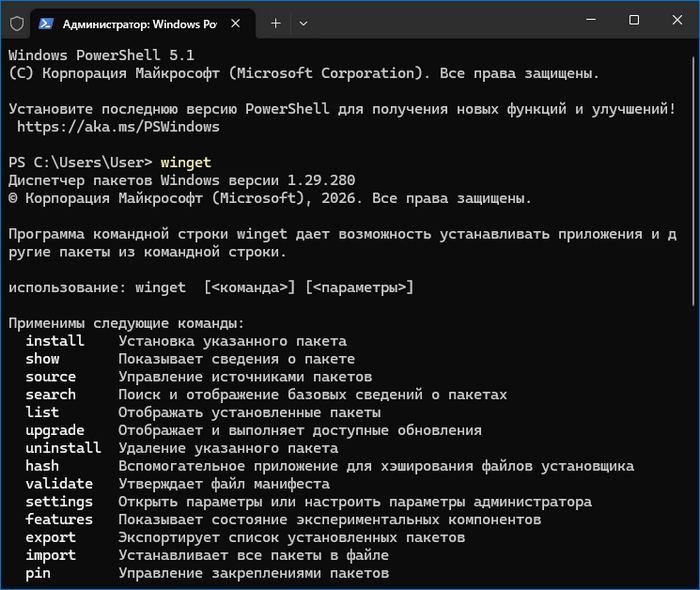Click description 'Управление источниками пакетов'

point(245,377)
